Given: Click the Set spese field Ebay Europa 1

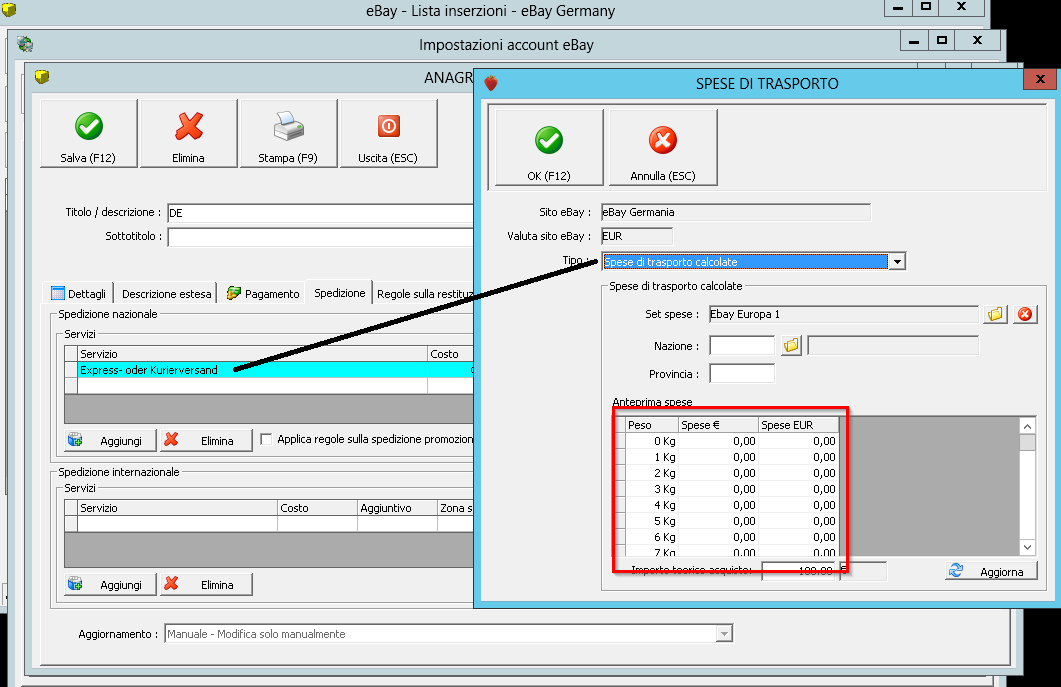Looking at the screenshot, I should [x=843, y=314].
